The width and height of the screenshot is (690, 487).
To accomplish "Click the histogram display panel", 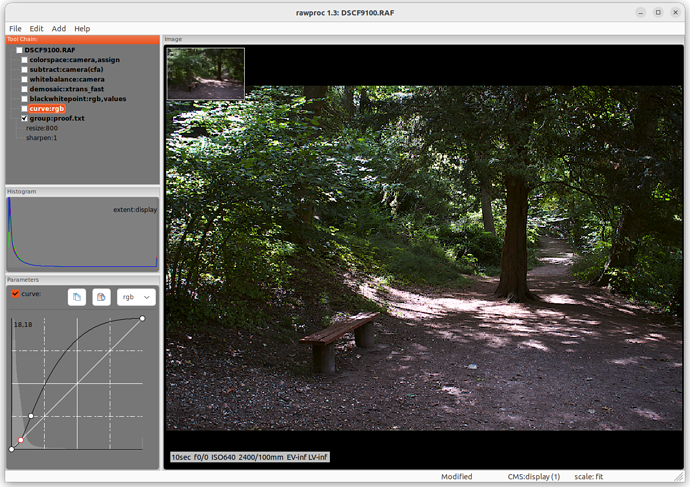I will (x=81, y=233).
